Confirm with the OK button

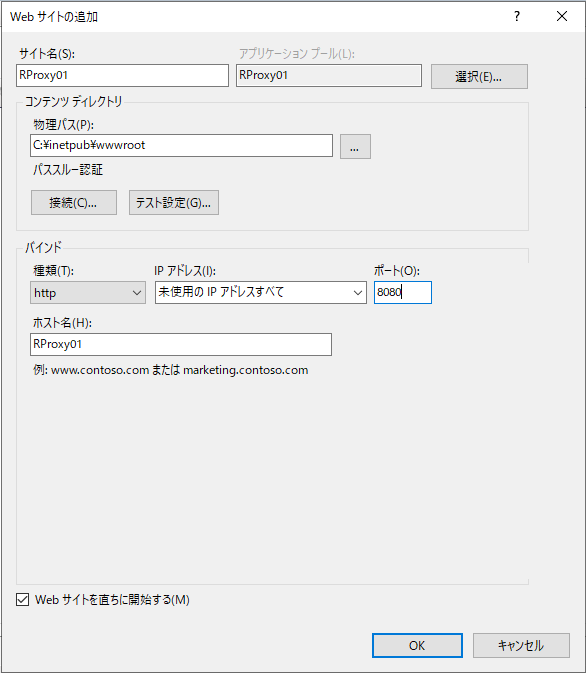point(417,646)
